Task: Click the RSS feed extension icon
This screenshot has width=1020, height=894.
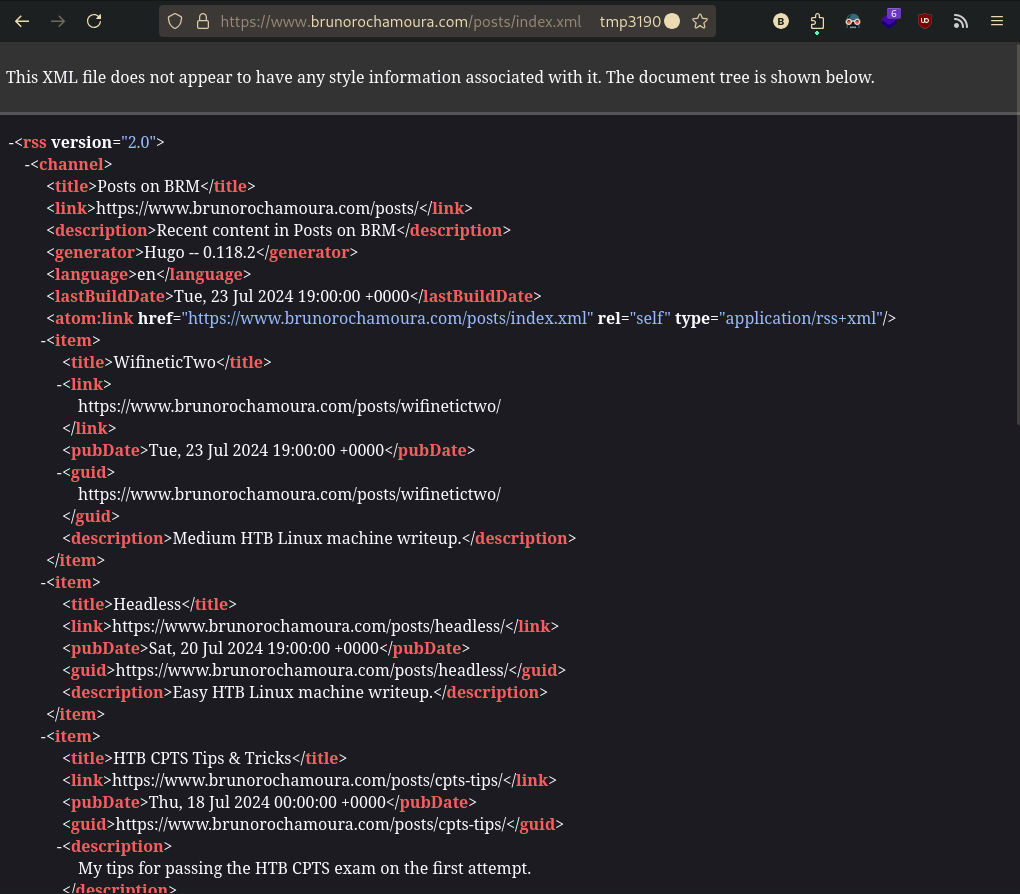Action: point(961,21)
